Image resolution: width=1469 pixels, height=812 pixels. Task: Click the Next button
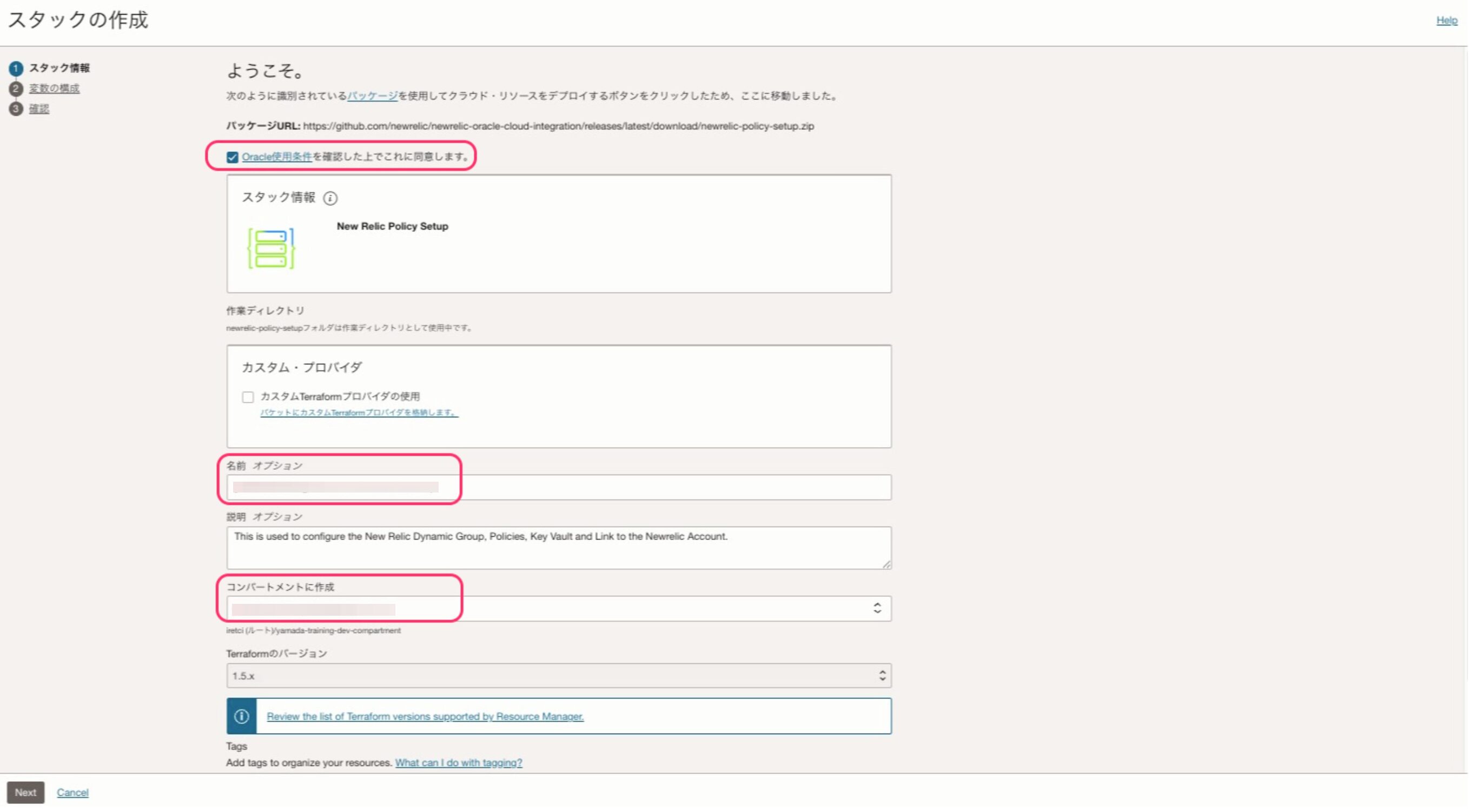coord(25,793)
